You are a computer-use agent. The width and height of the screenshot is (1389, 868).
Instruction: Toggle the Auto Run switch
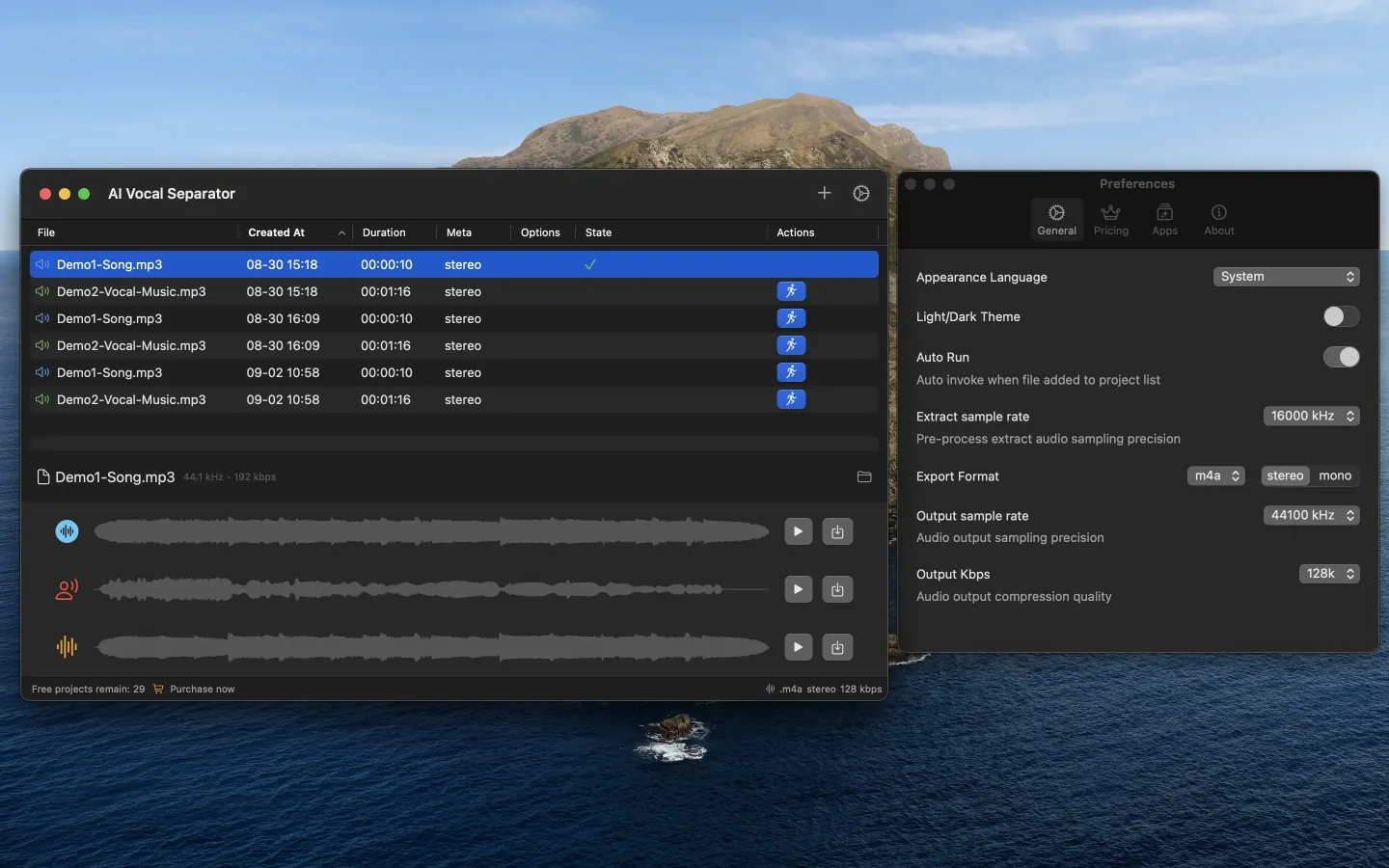tap(1341, 357)
